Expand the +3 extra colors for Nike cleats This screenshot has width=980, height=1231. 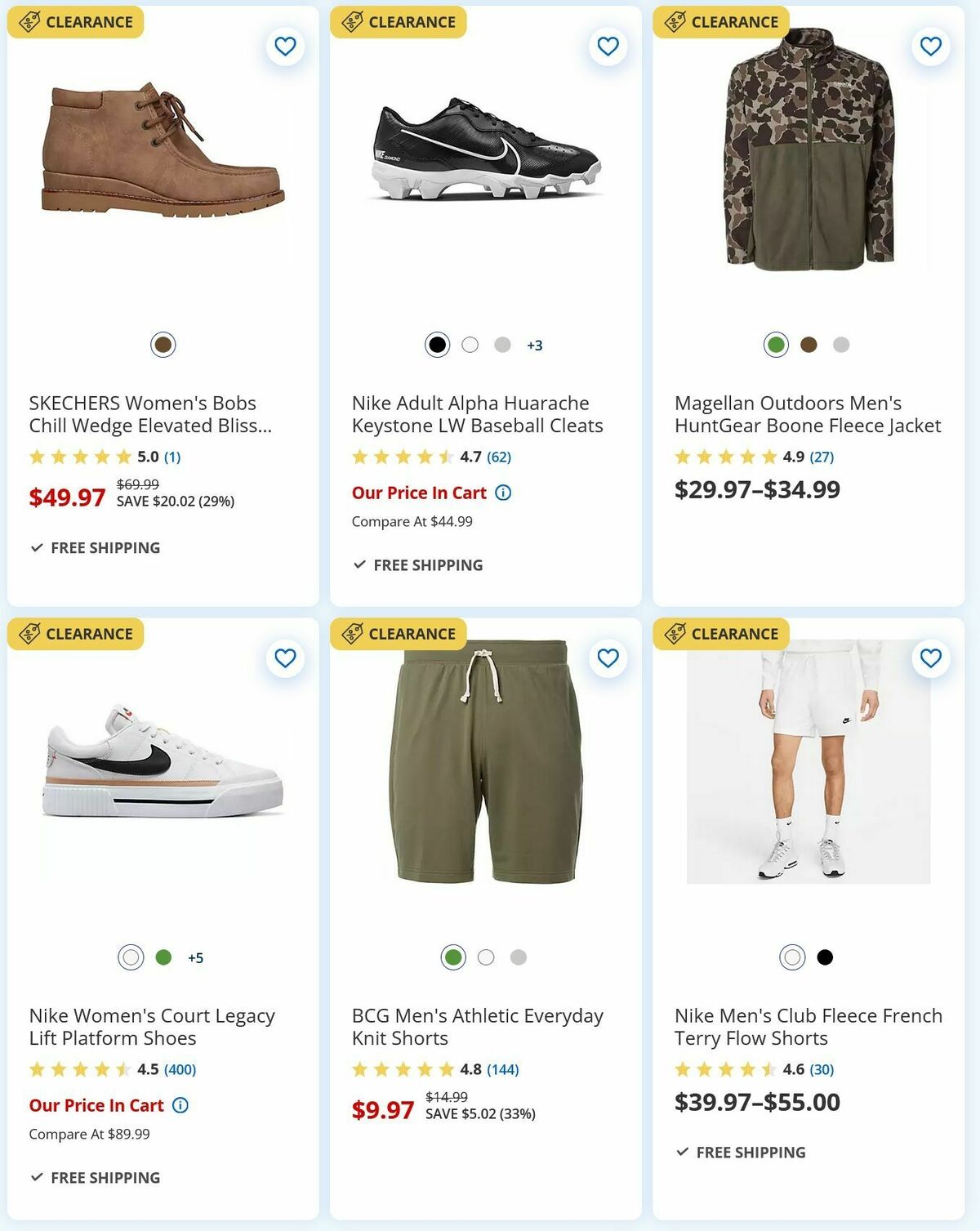click(x=533, y=345)
